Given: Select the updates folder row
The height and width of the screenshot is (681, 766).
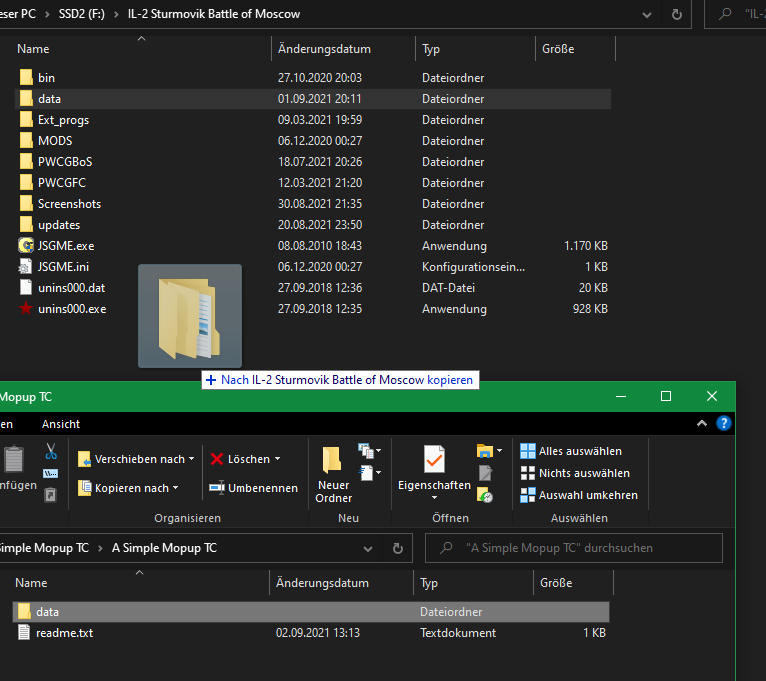Looking at the screenshot, I should coord(313,225).
